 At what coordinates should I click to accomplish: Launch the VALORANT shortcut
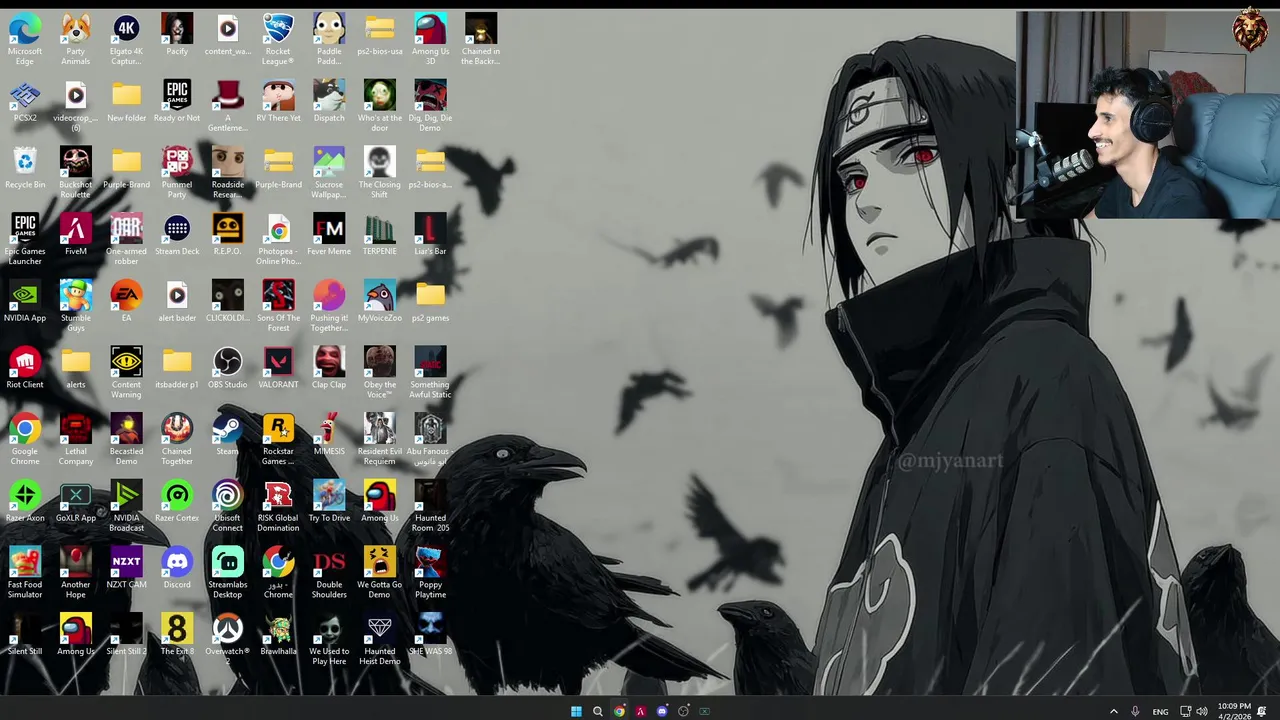click(278, 367)
